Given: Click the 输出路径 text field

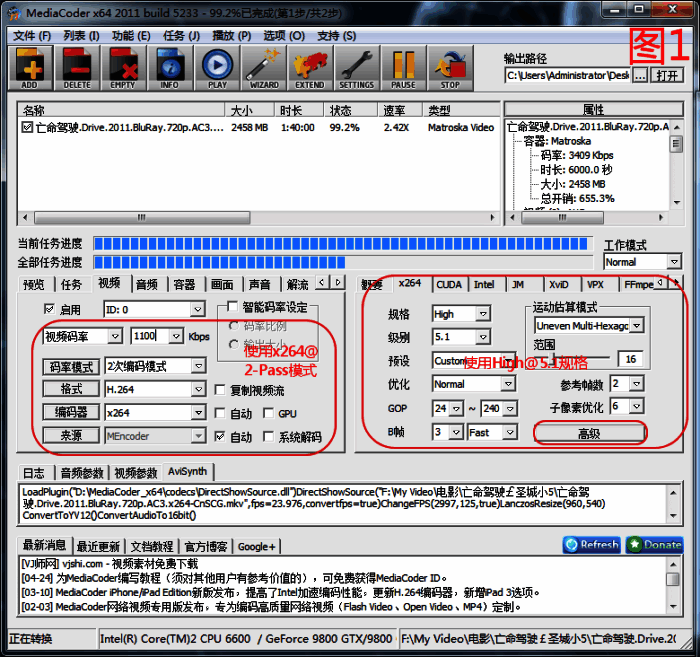Looking at the screenshot, I should pyautogui.click(x=567, y=75).
